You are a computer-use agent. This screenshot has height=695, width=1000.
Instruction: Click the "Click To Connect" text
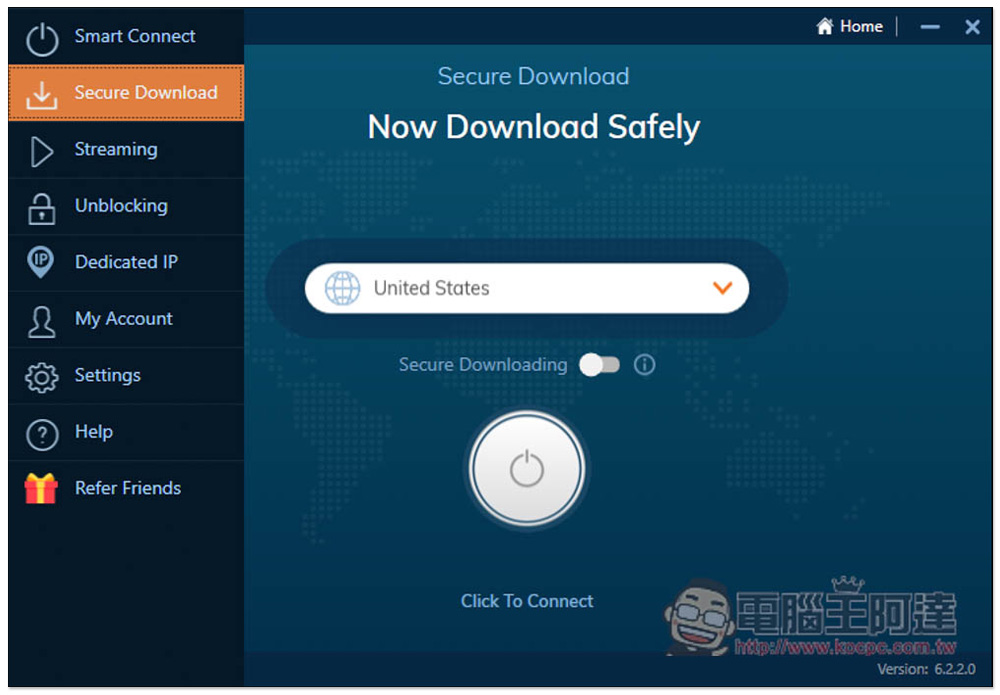527,601
